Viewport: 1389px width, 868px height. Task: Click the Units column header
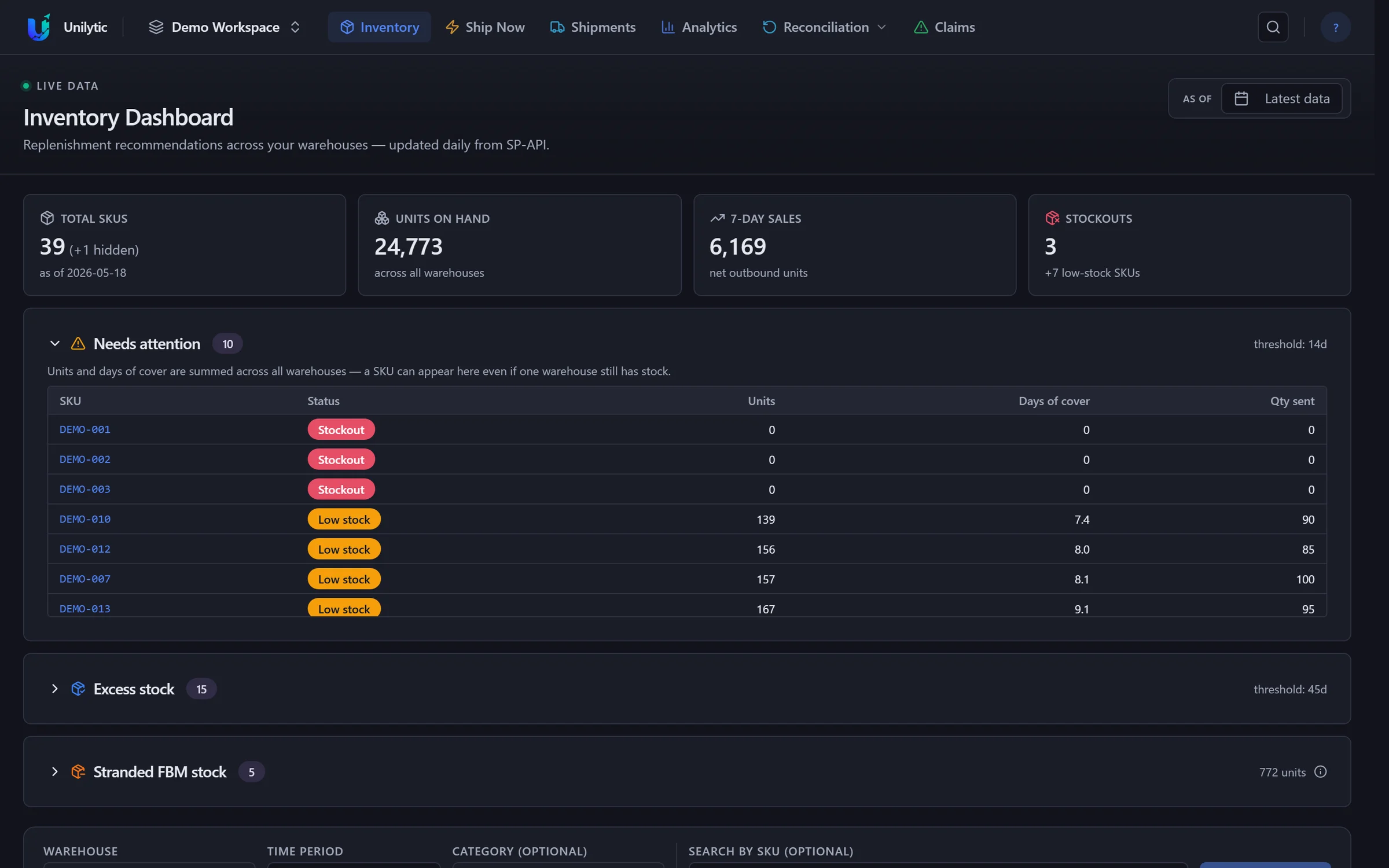[761, 400]
